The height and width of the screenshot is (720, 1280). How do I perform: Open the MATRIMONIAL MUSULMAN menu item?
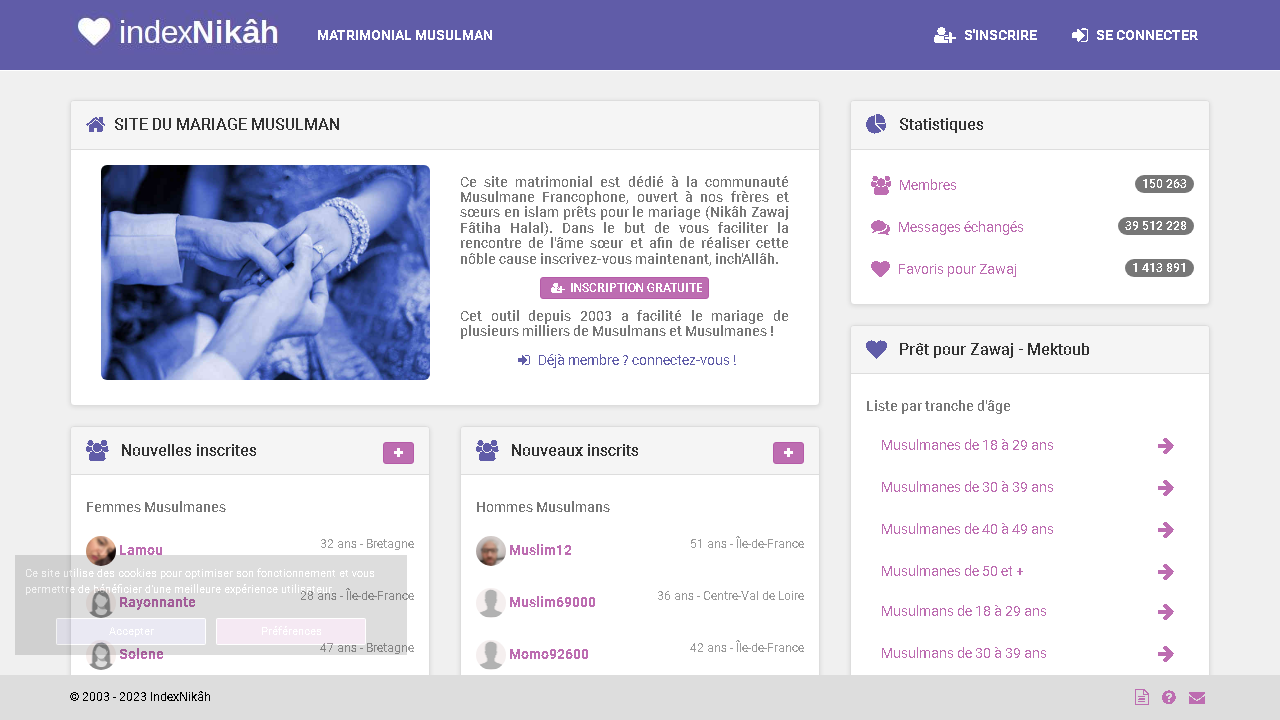tap(405, 35)
